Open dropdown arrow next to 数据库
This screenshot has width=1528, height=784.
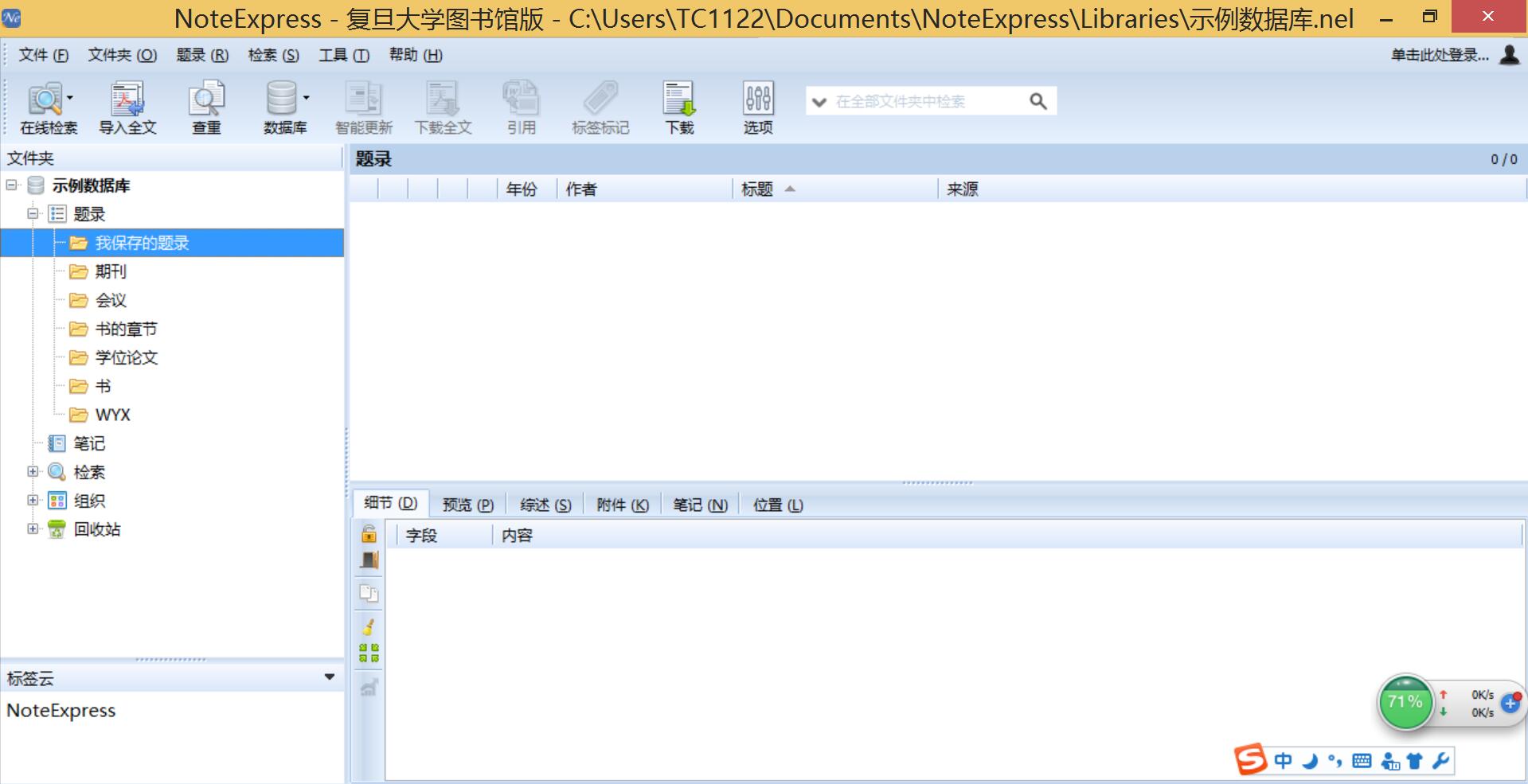(x=306, y=98)
